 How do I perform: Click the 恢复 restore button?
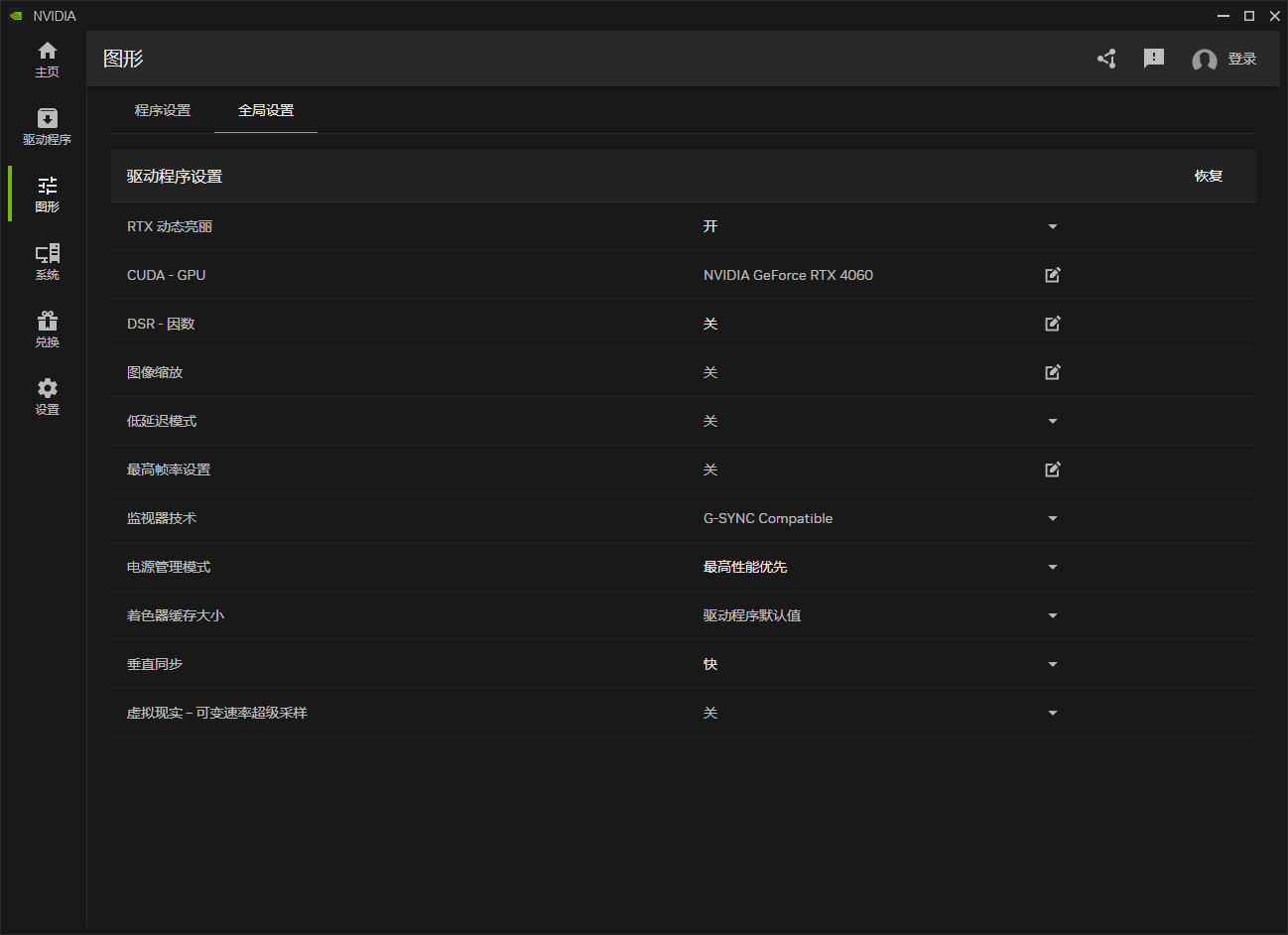[1209, 176]
